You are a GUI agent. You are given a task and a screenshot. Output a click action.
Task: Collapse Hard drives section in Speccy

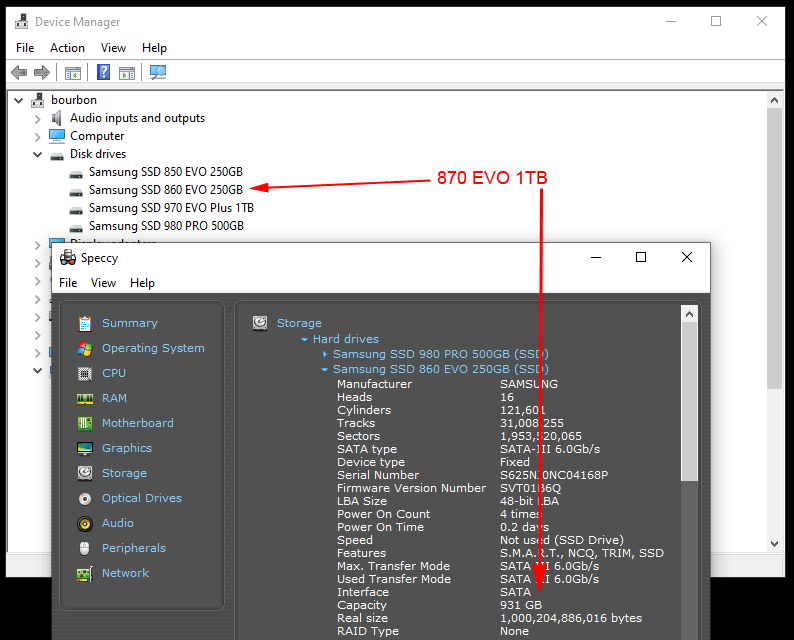pos(304,339)
